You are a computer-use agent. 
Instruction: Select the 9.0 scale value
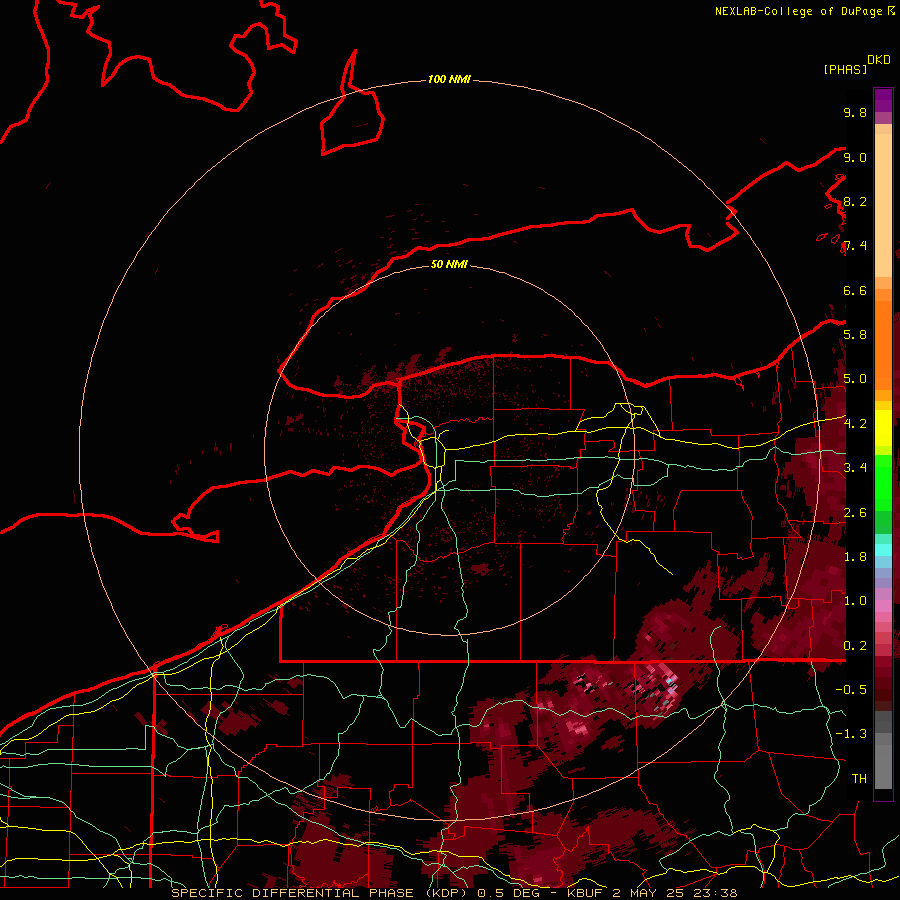(x=855, y=157)
